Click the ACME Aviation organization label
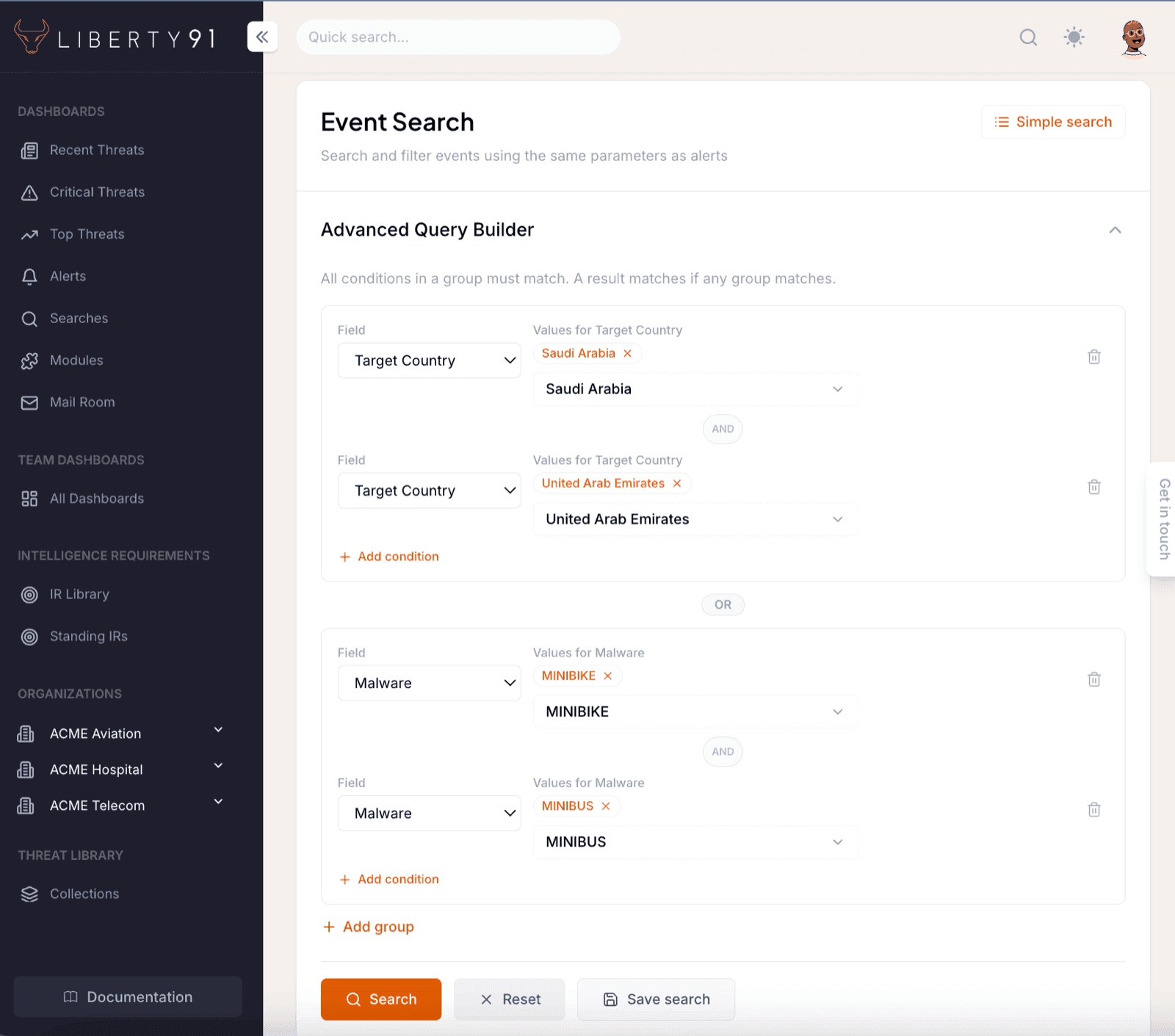Viewport: 1175px width, 1036px height. pyautogui.click(x=95, y=733)
